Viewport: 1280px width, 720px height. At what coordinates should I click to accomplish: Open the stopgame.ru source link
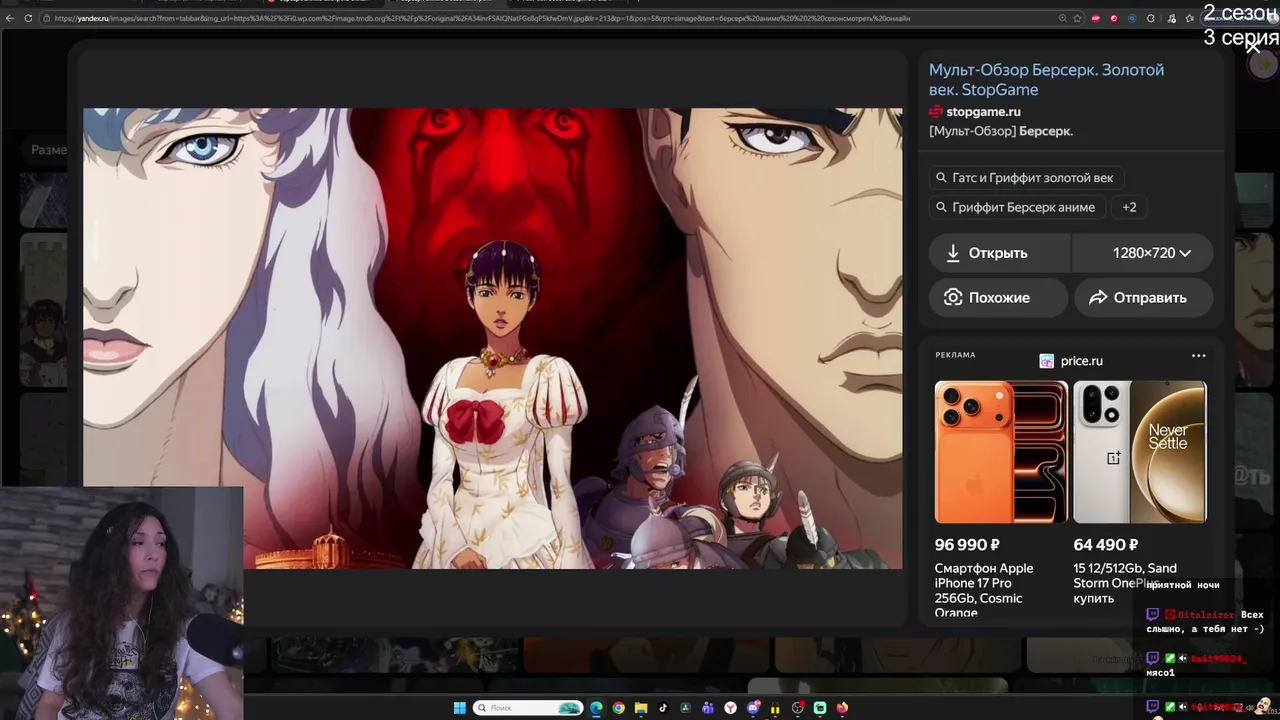click(983, 112)
